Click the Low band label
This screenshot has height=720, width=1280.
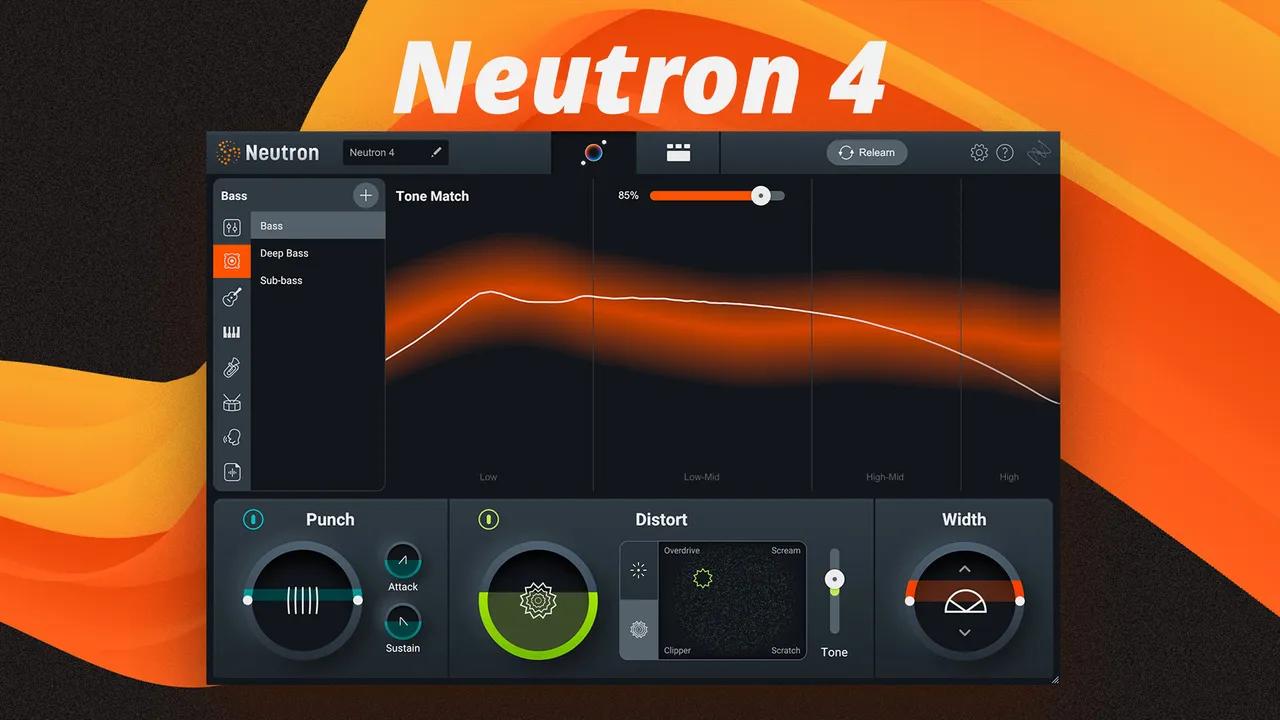[x=488, y=477]
